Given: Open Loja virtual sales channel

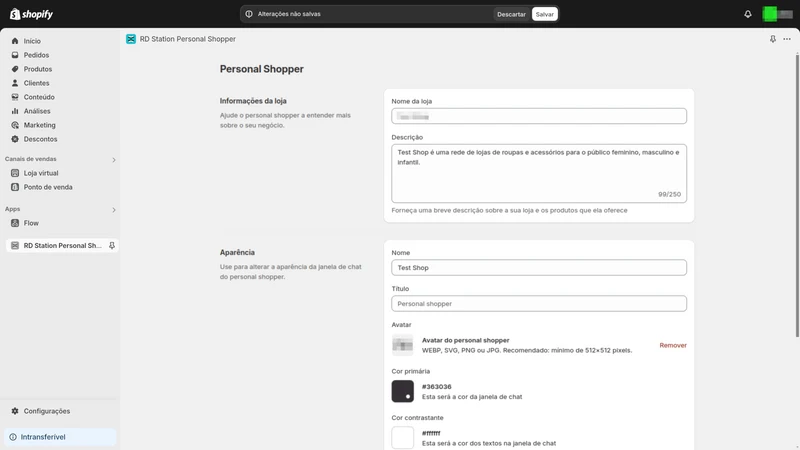Looking at the screenshot, I should pos(41,173).
